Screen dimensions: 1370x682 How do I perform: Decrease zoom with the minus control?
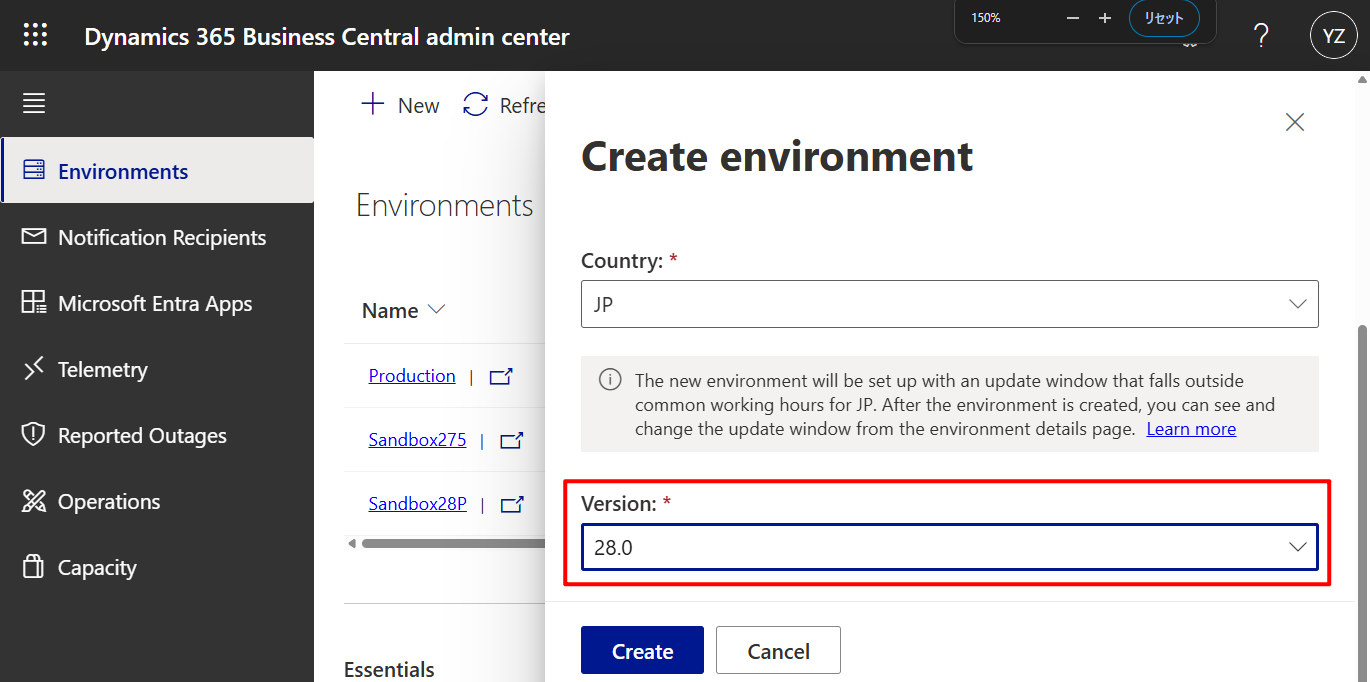tap(1072, 17)
